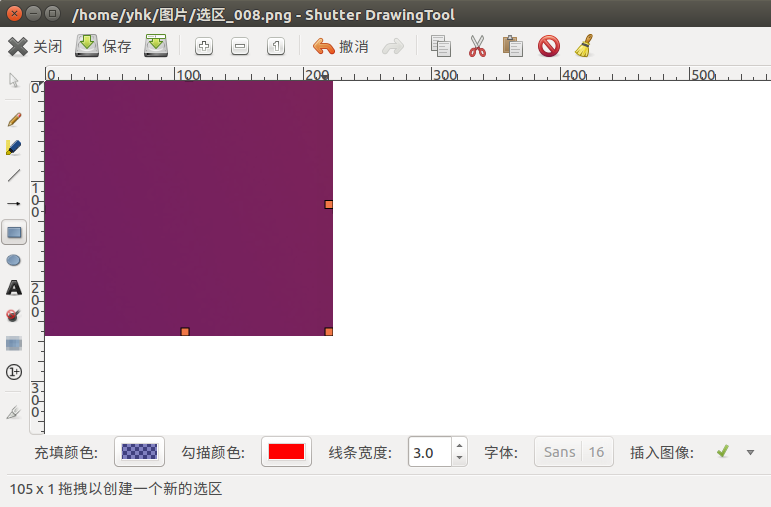Click the 关闭 close button in toolbar
Viewport: 771px width, 507px height.
click(35, 46)
